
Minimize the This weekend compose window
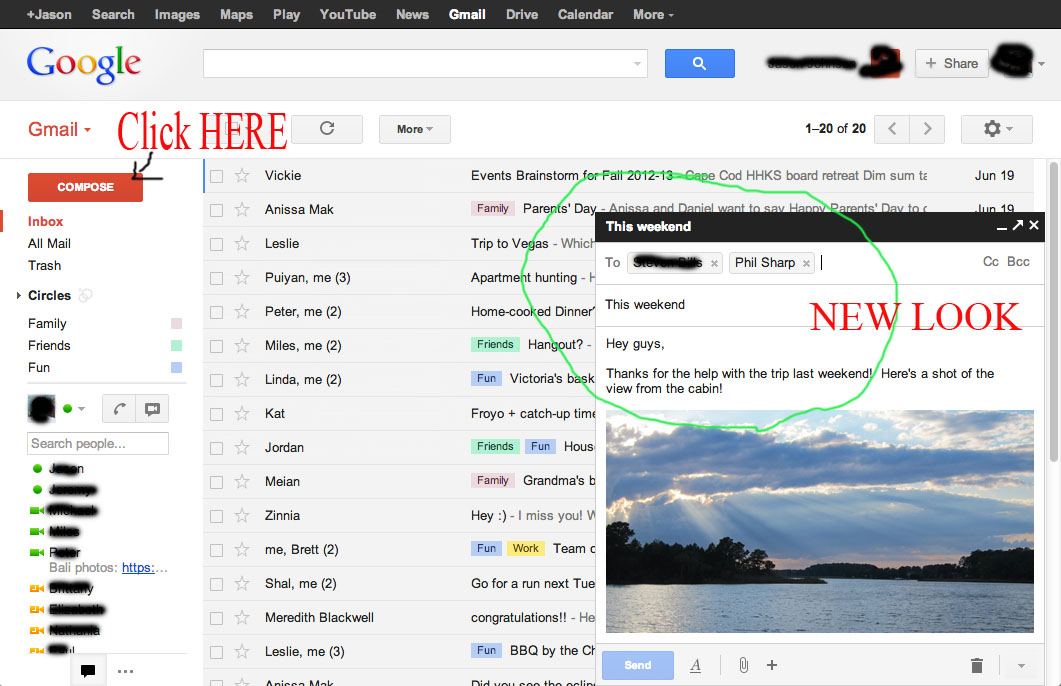pos(1001,228)
